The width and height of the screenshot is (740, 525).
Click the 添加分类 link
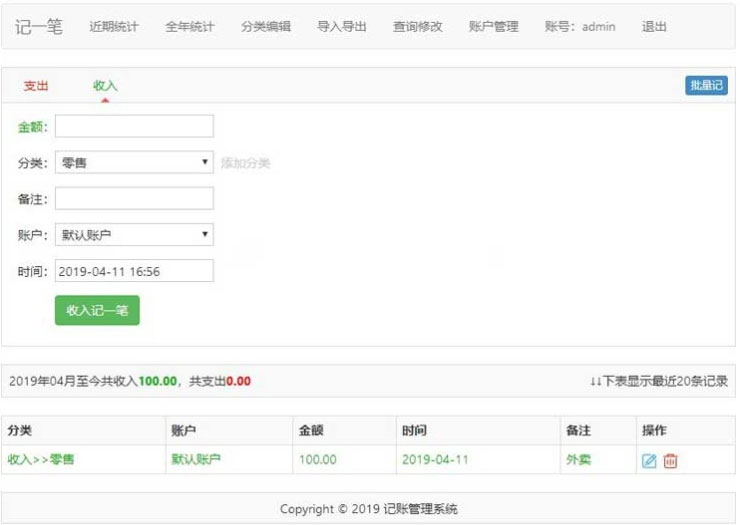tap(245, 163)
